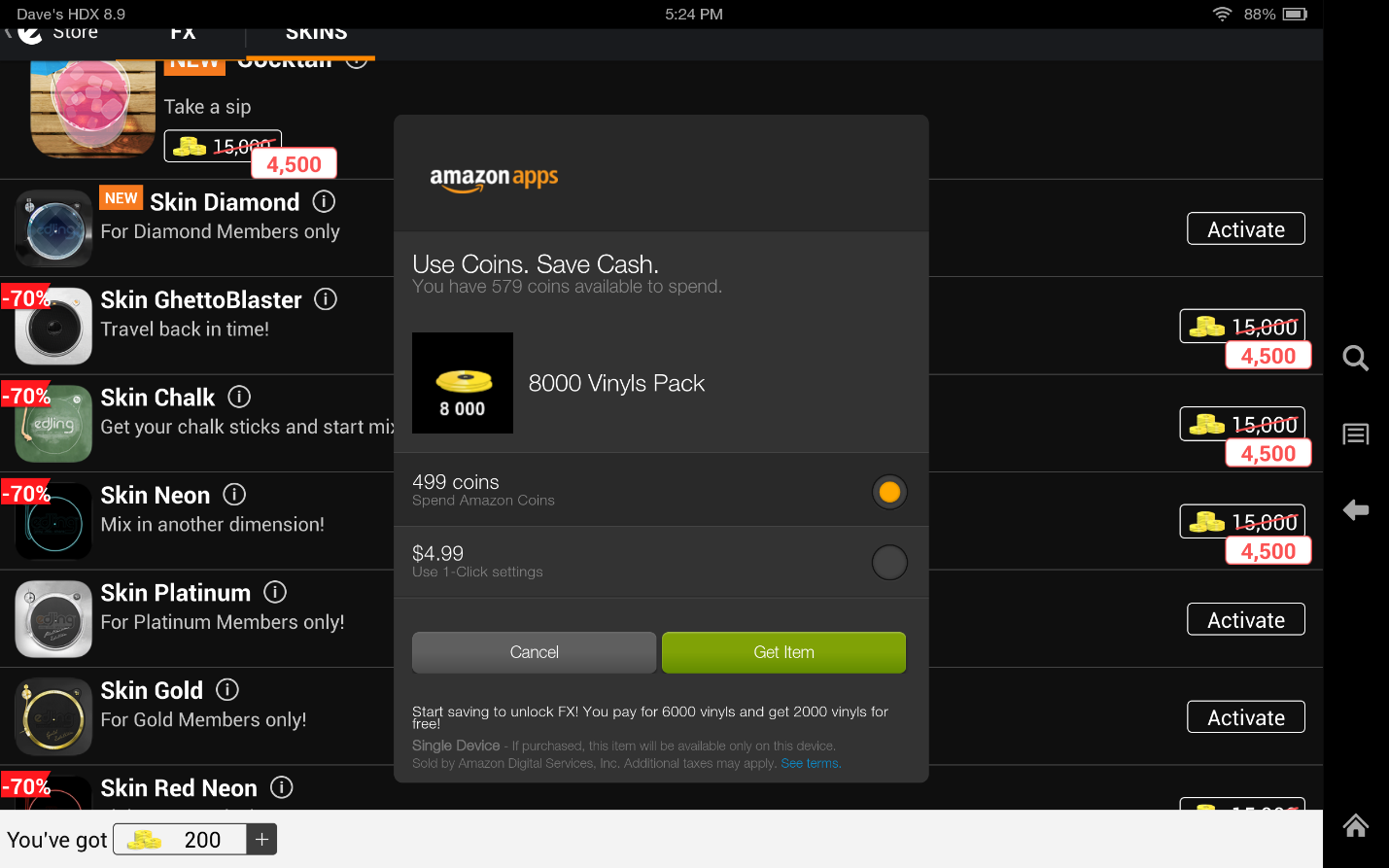Image resolution: width=1389 pixels, height=868 pixels.
Task: Tap the Skin GhettoBlaster thumbnail
Action: [x=53, y=326]
